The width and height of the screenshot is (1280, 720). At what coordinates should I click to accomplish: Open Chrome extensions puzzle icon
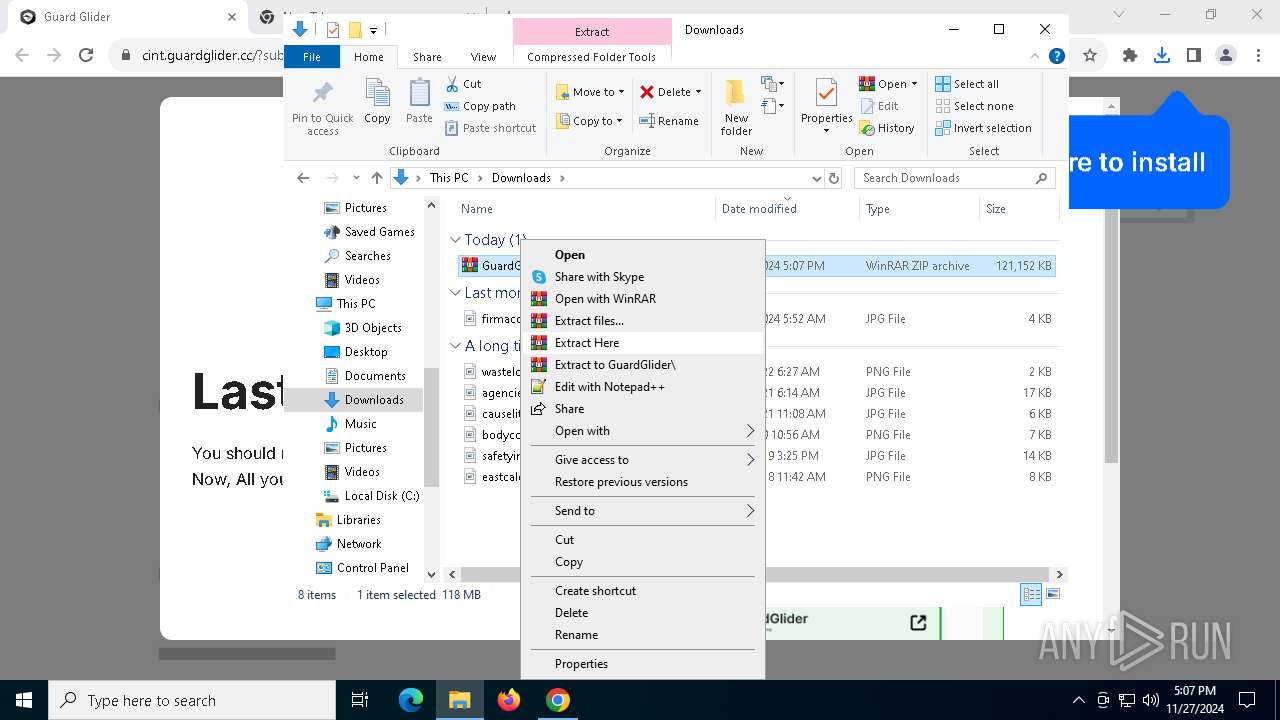pos(1130,56)
